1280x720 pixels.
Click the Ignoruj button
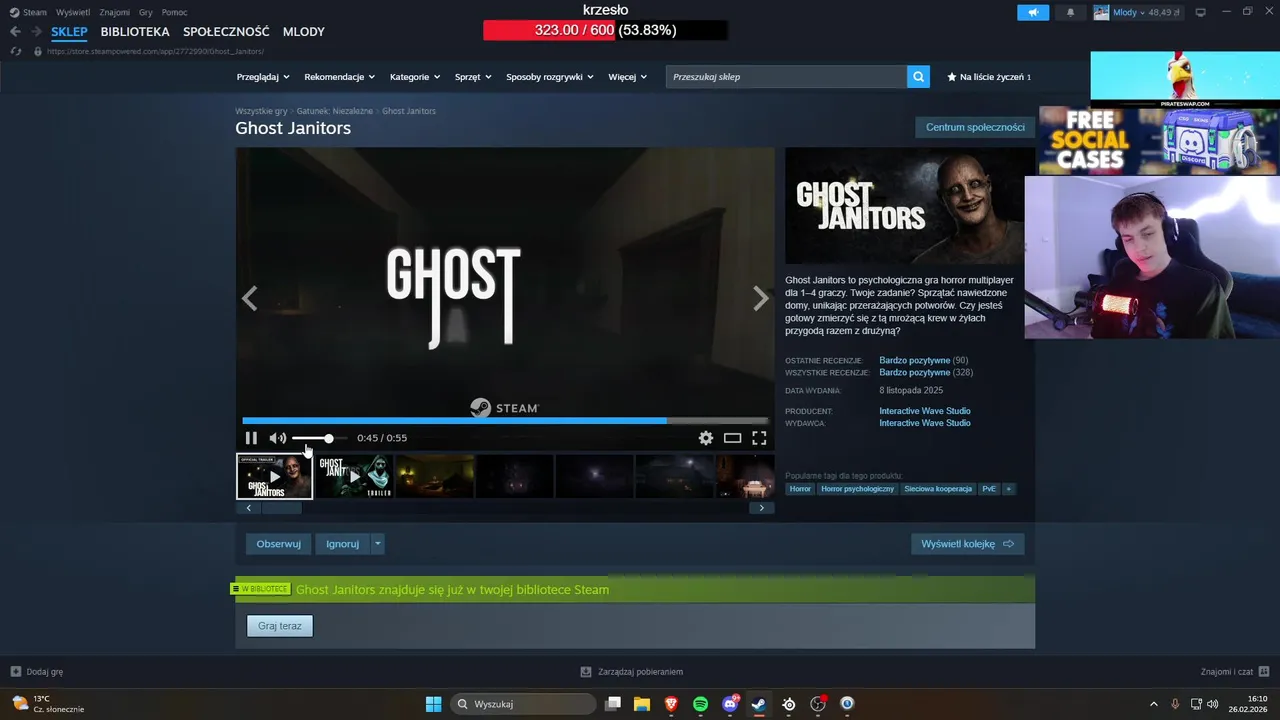pyautogui.click(x=342, y=544)
